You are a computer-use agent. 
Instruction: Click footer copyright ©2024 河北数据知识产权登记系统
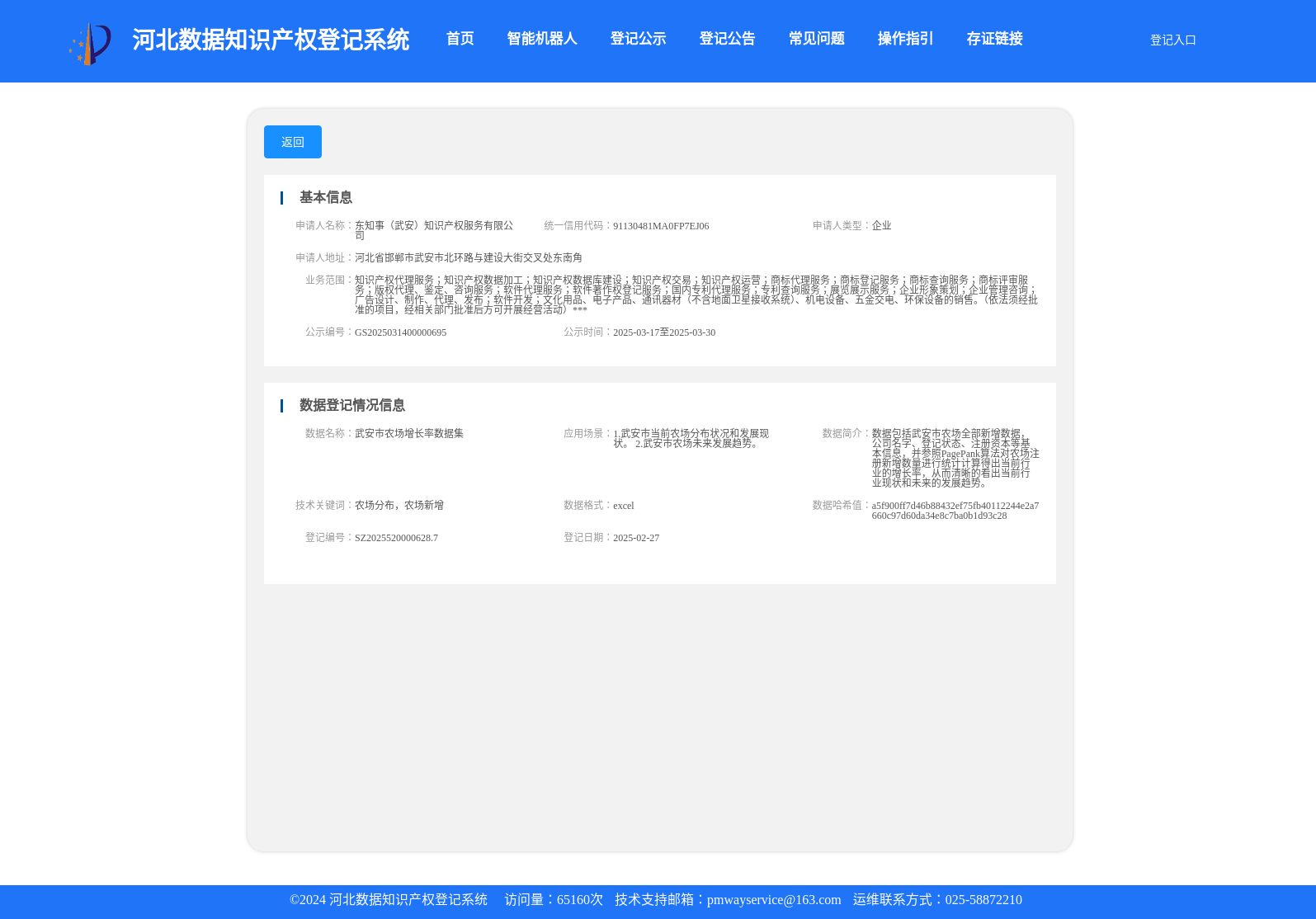pos(389,900)
